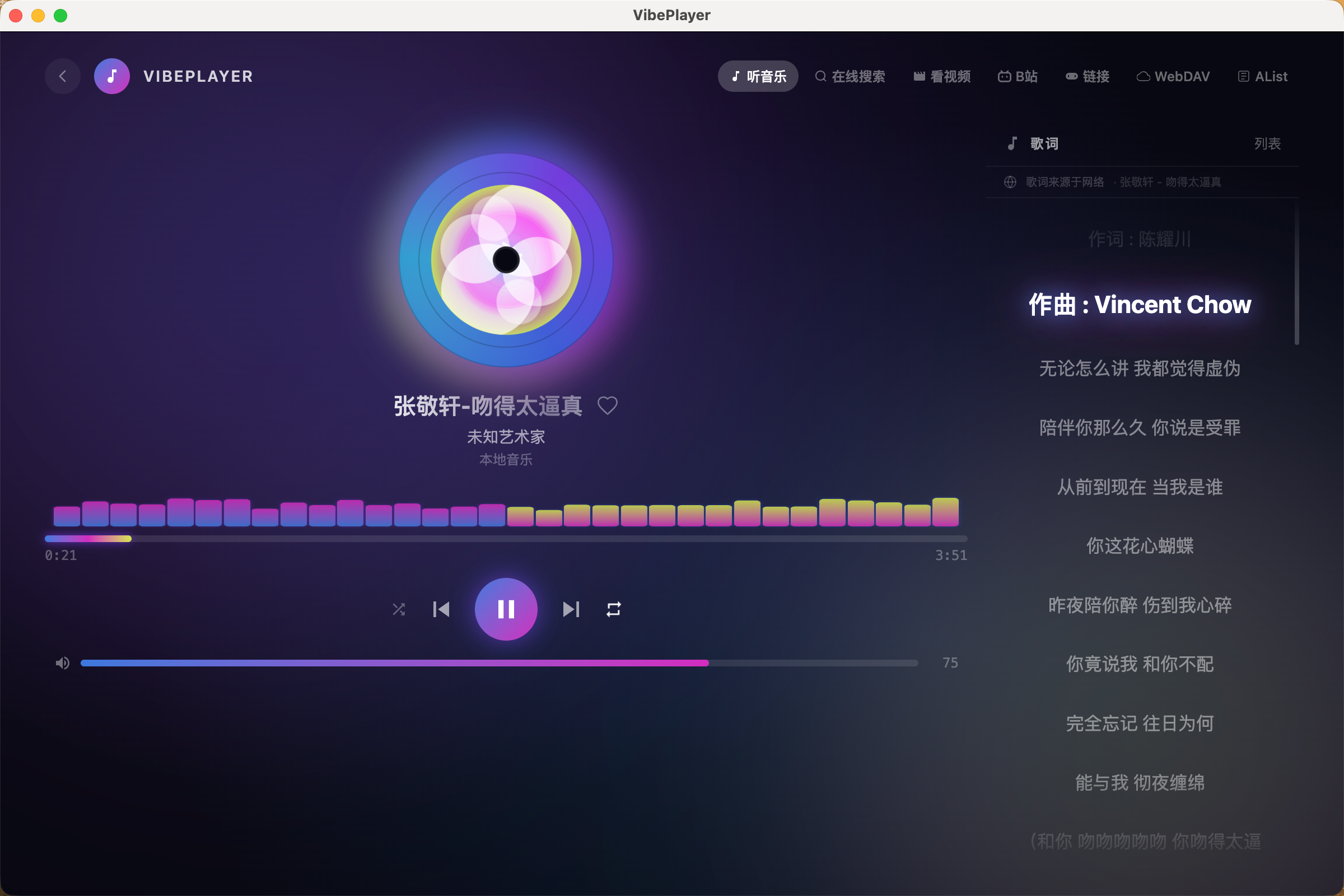Switch lyrics panel to 列表 view
This screenshot has width=1344, height=896.
(x=1268, y=143)
